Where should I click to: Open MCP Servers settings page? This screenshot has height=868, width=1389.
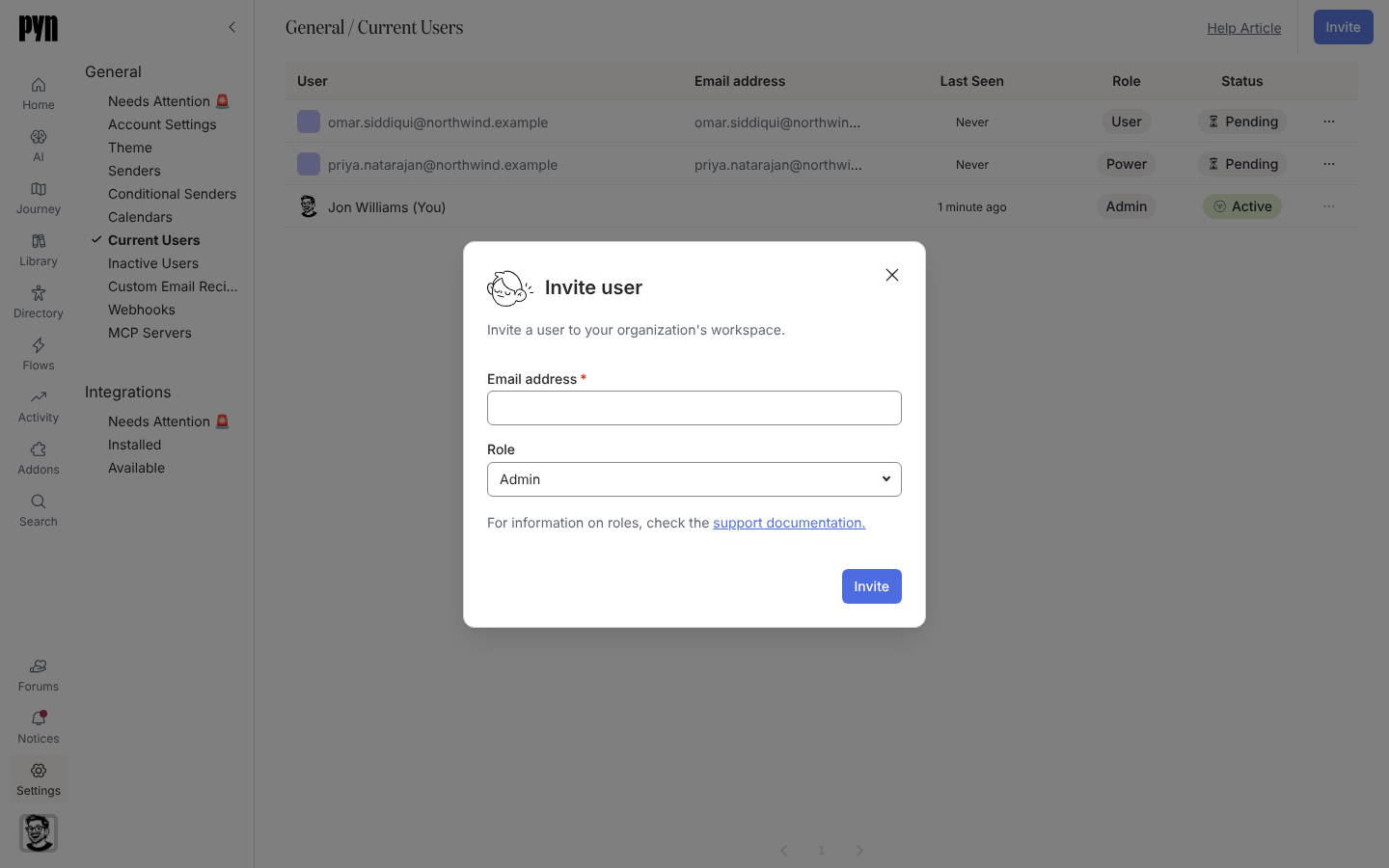[x=150, y=333]
